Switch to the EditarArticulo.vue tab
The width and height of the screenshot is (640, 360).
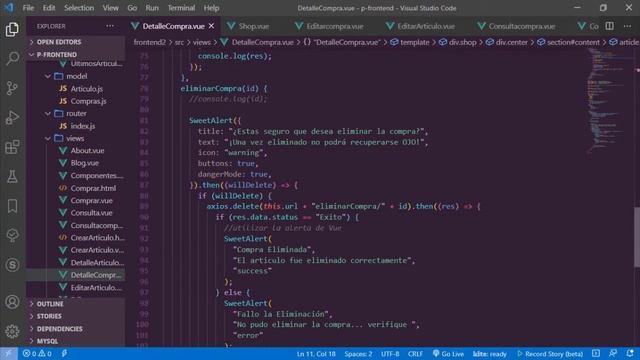pyautogui.click(x=426, y=26)
